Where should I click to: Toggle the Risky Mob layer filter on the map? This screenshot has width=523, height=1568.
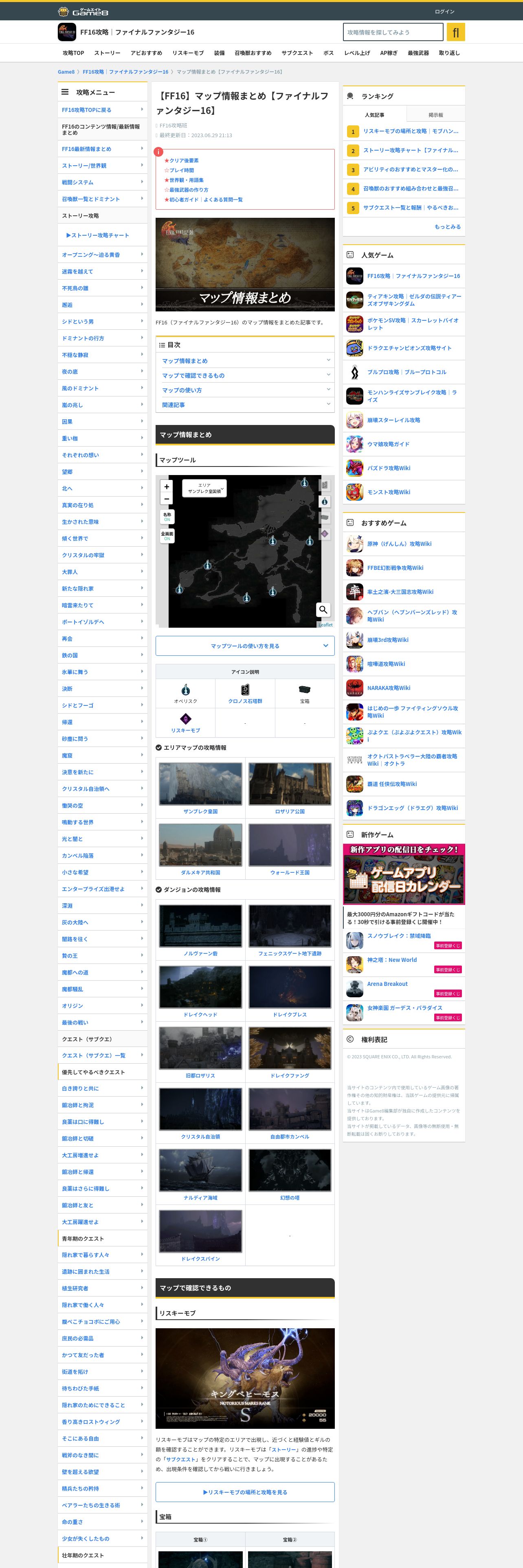[x=325, y=534]
